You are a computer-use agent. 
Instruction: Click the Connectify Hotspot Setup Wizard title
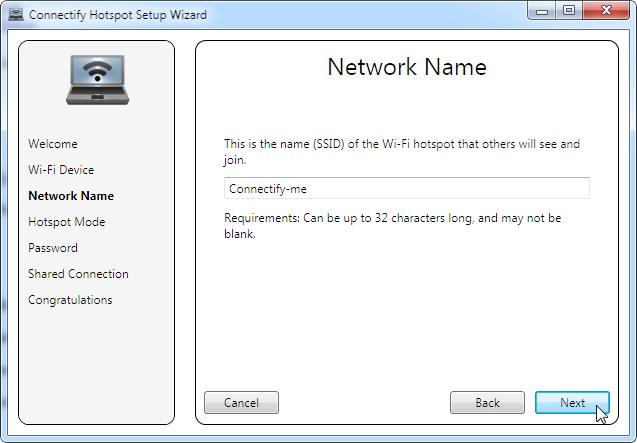(x=118, y=15)
